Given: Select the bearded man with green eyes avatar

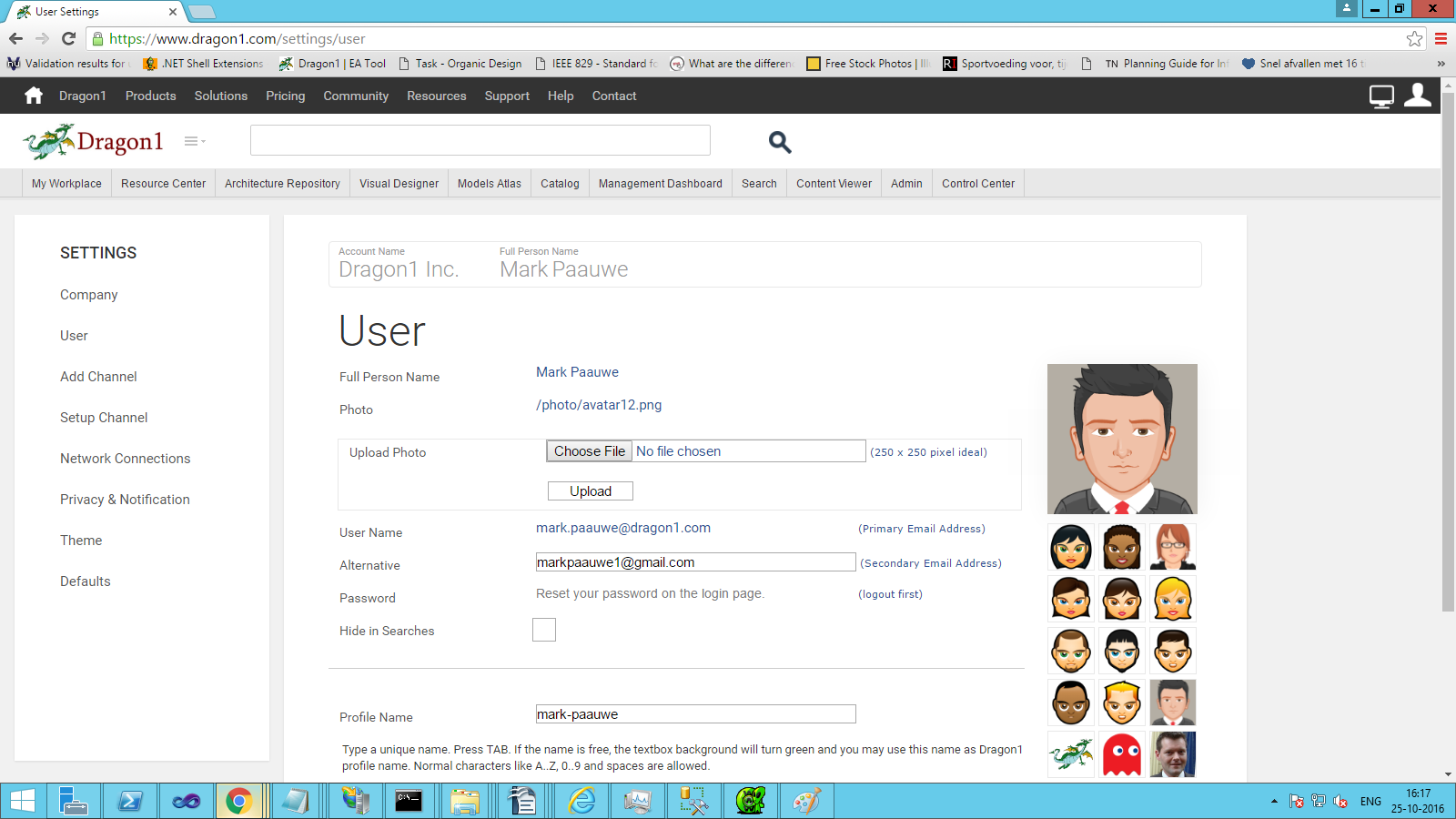Looking at the screenshot, I should (1071, 650).
